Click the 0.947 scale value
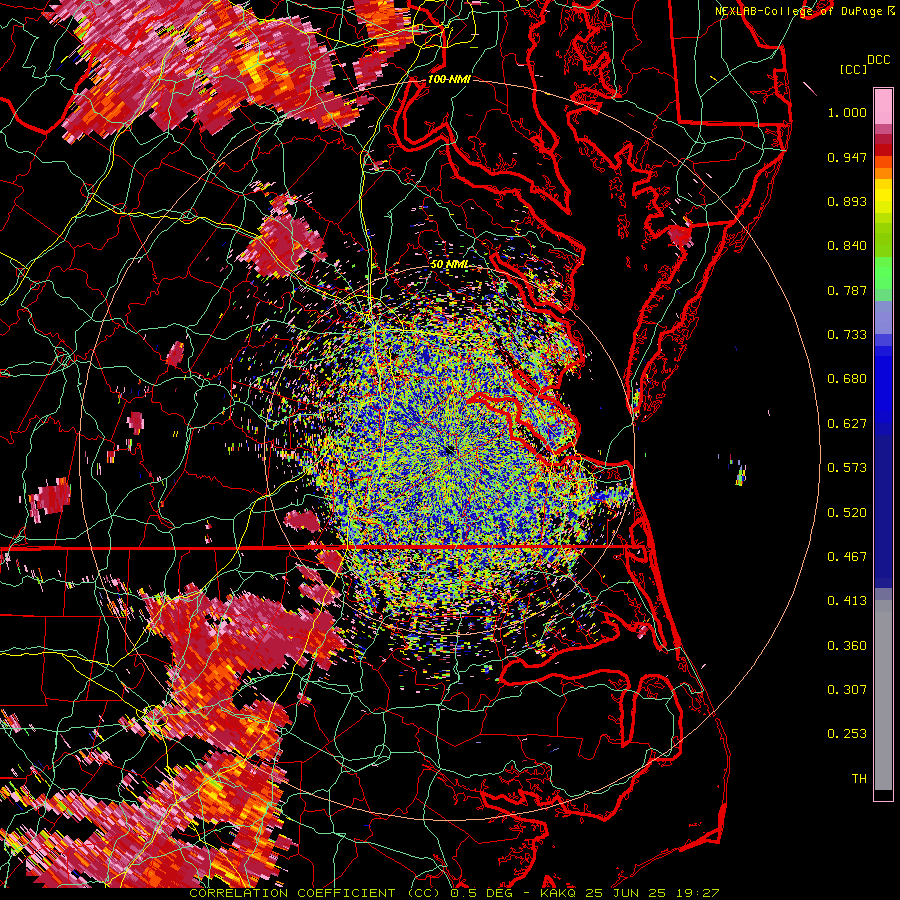The width and height of the screenshot is (900, 900). (847, 157)
